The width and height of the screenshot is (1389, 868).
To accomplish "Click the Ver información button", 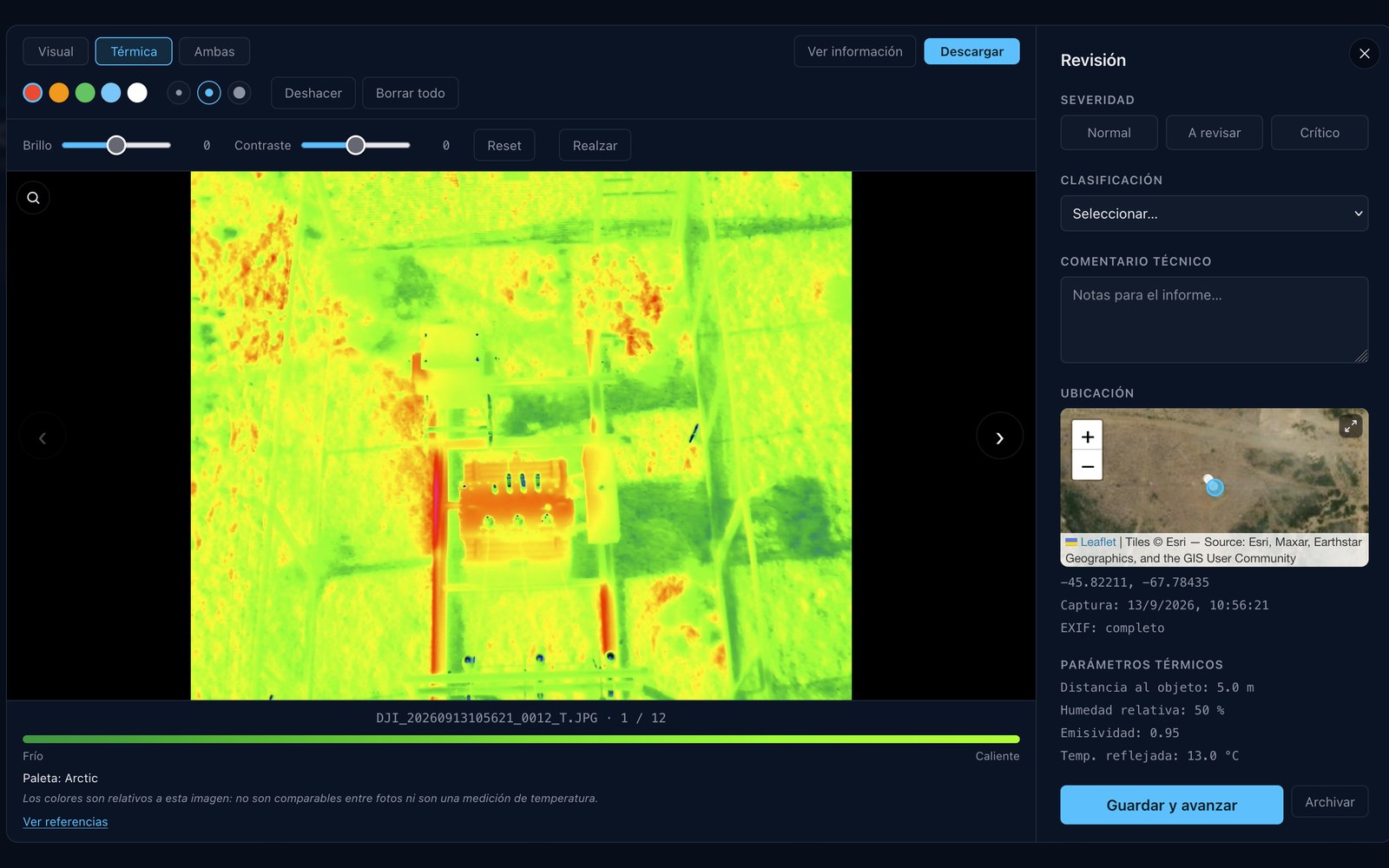I will [854, 51].
